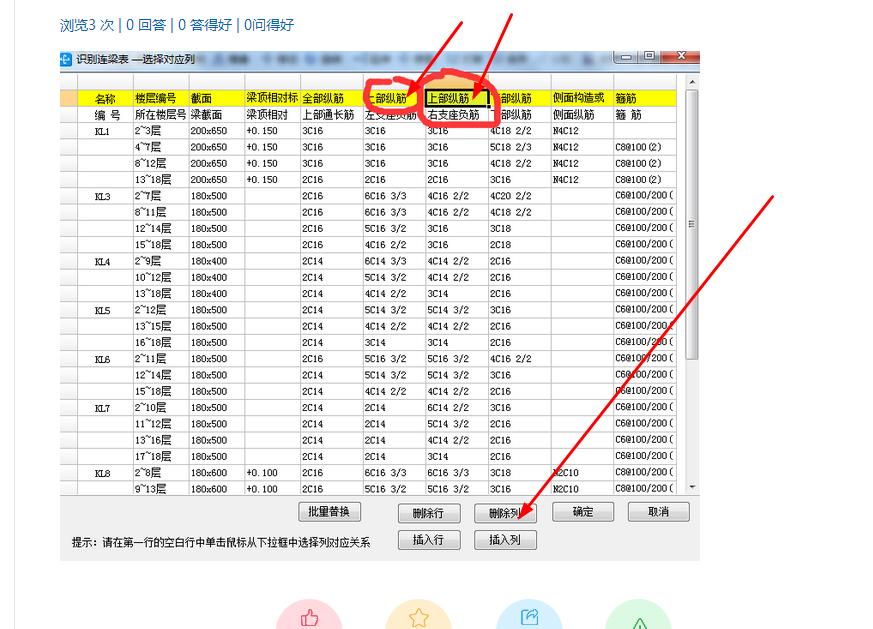Select the 右支座负筋 cell
The image size is (873, 629).
point(456,115)
